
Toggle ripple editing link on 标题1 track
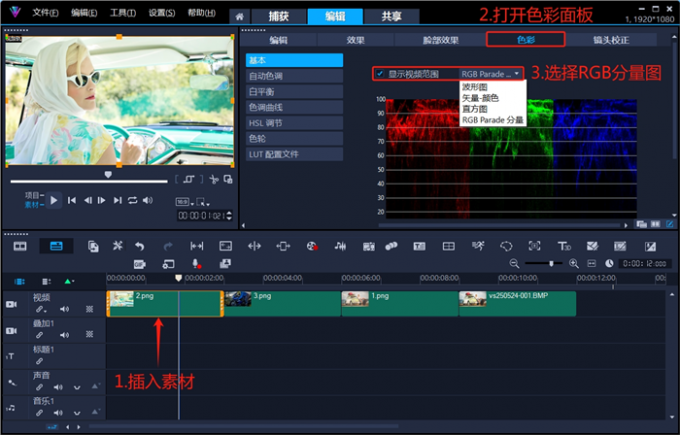point(39,361)
